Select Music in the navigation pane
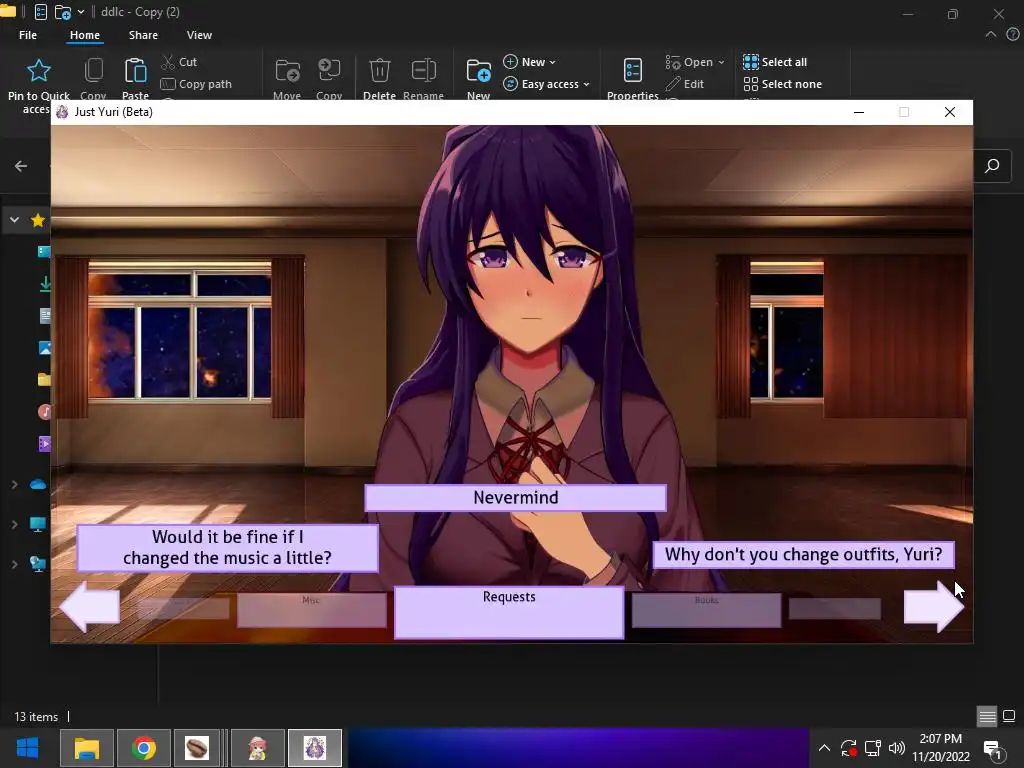This screenshot has width=1024, height=768. pos(44,412)
